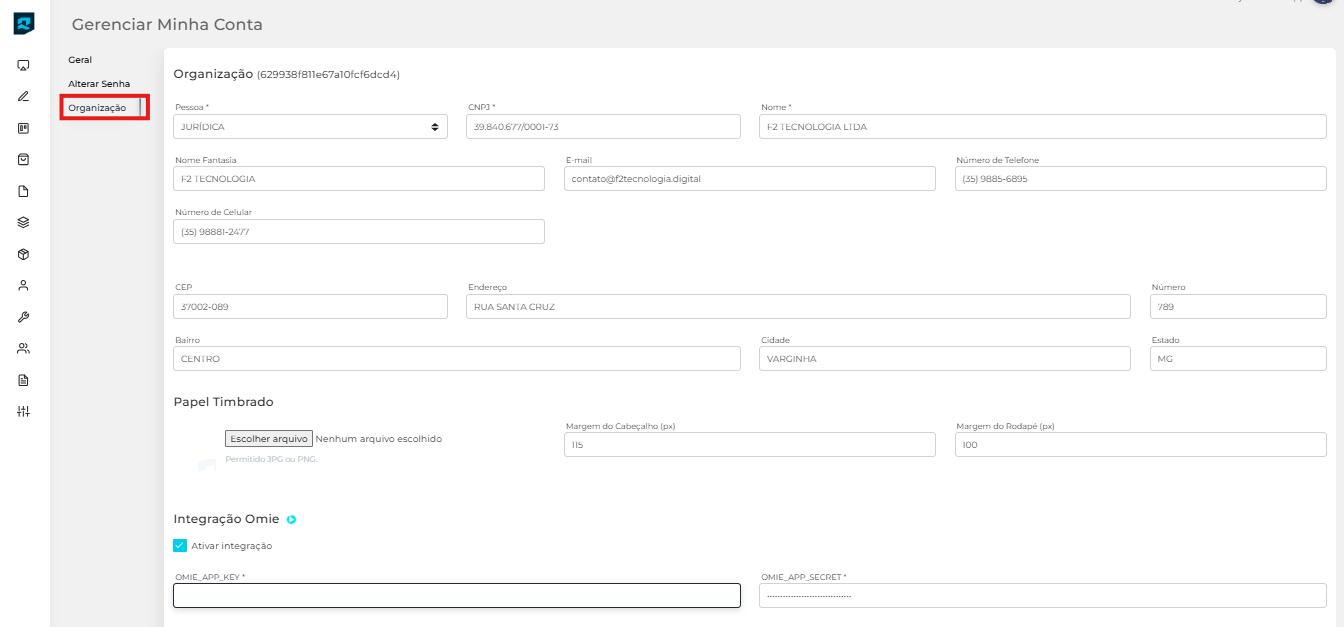
Task: Open the Alterar Senha tab
Action: (99, 83)
